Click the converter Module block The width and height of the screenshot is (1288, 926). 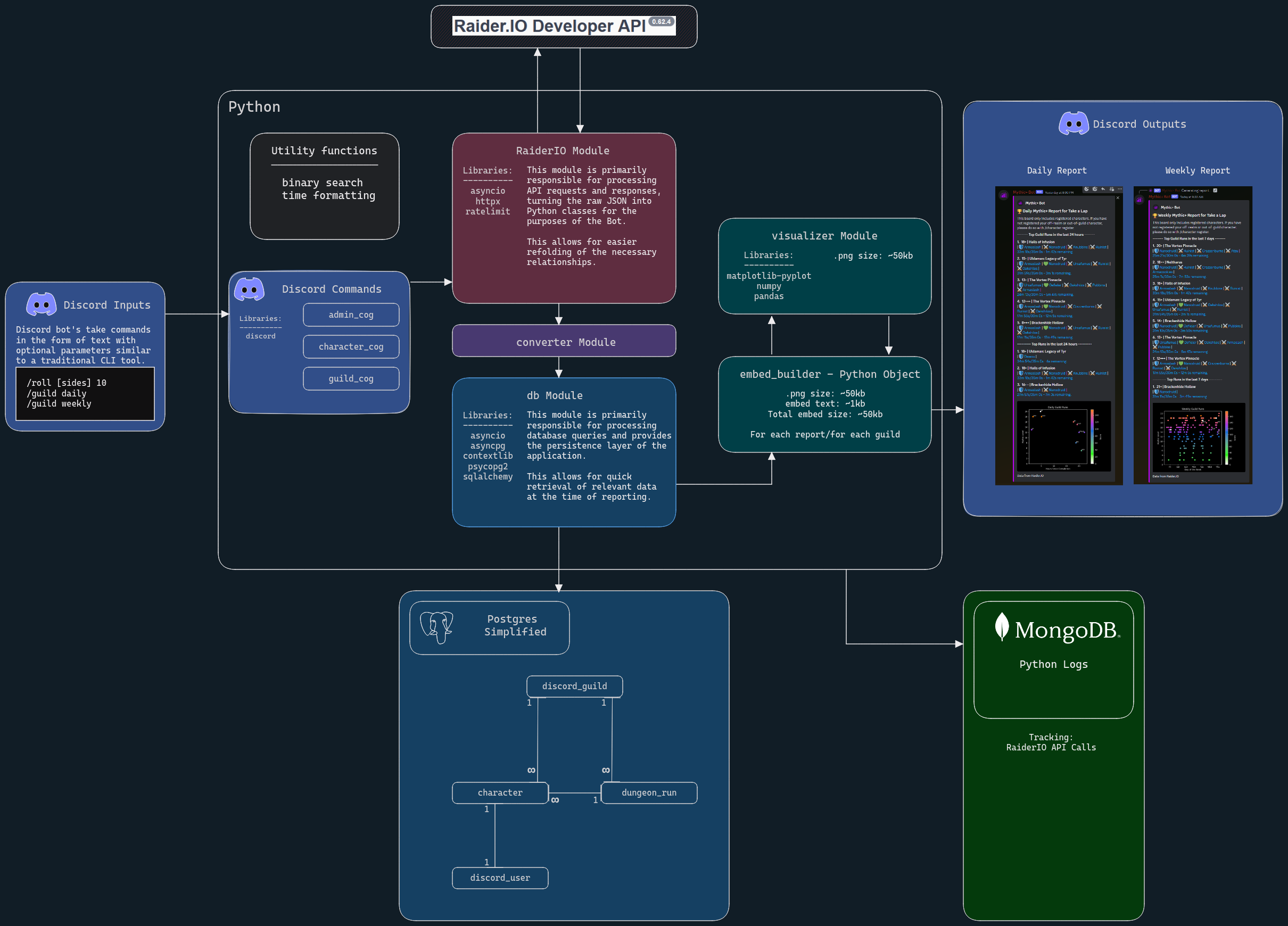point(564,341)
